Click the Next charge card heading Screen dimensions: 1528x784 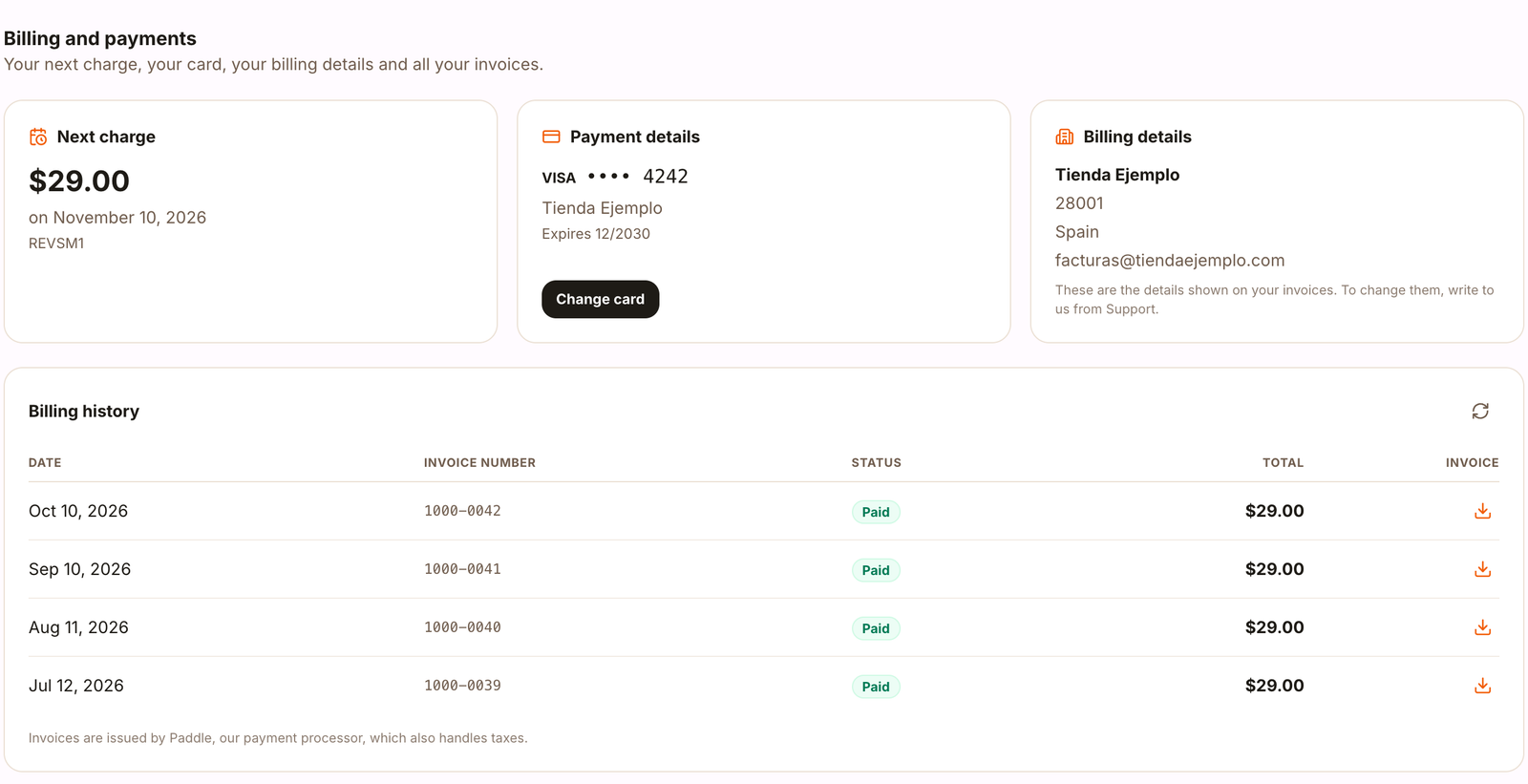point(106,137)
